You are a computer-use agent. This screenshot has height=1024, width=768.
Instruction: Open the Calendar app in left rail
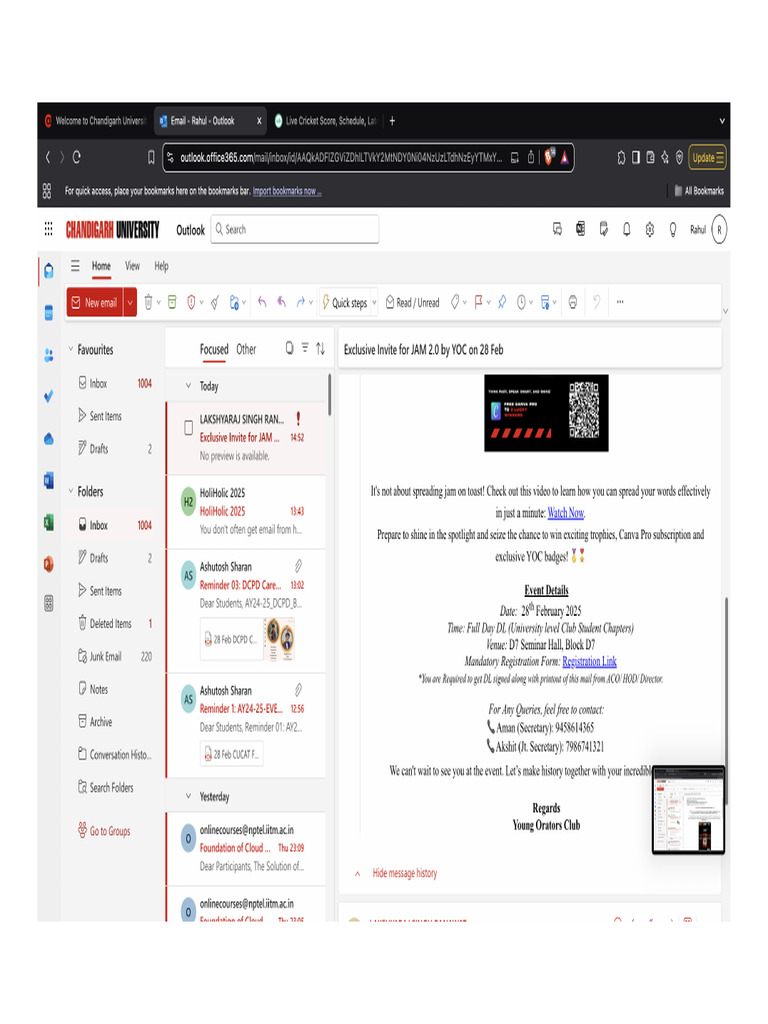(48, 313)
